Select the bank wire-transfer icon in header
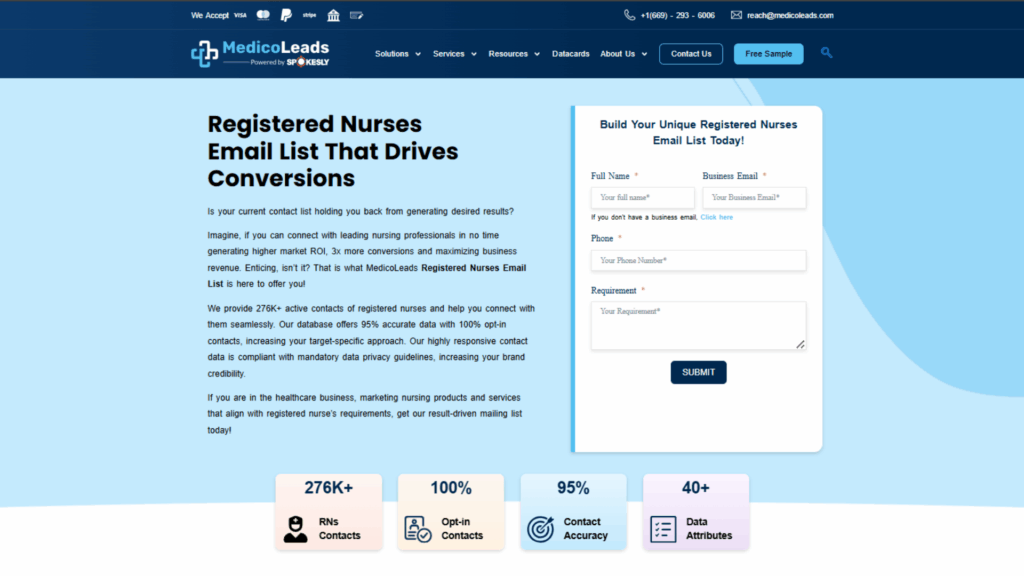Image resolution: width=1024 pixels, height=576 pixels. [333, 15]
